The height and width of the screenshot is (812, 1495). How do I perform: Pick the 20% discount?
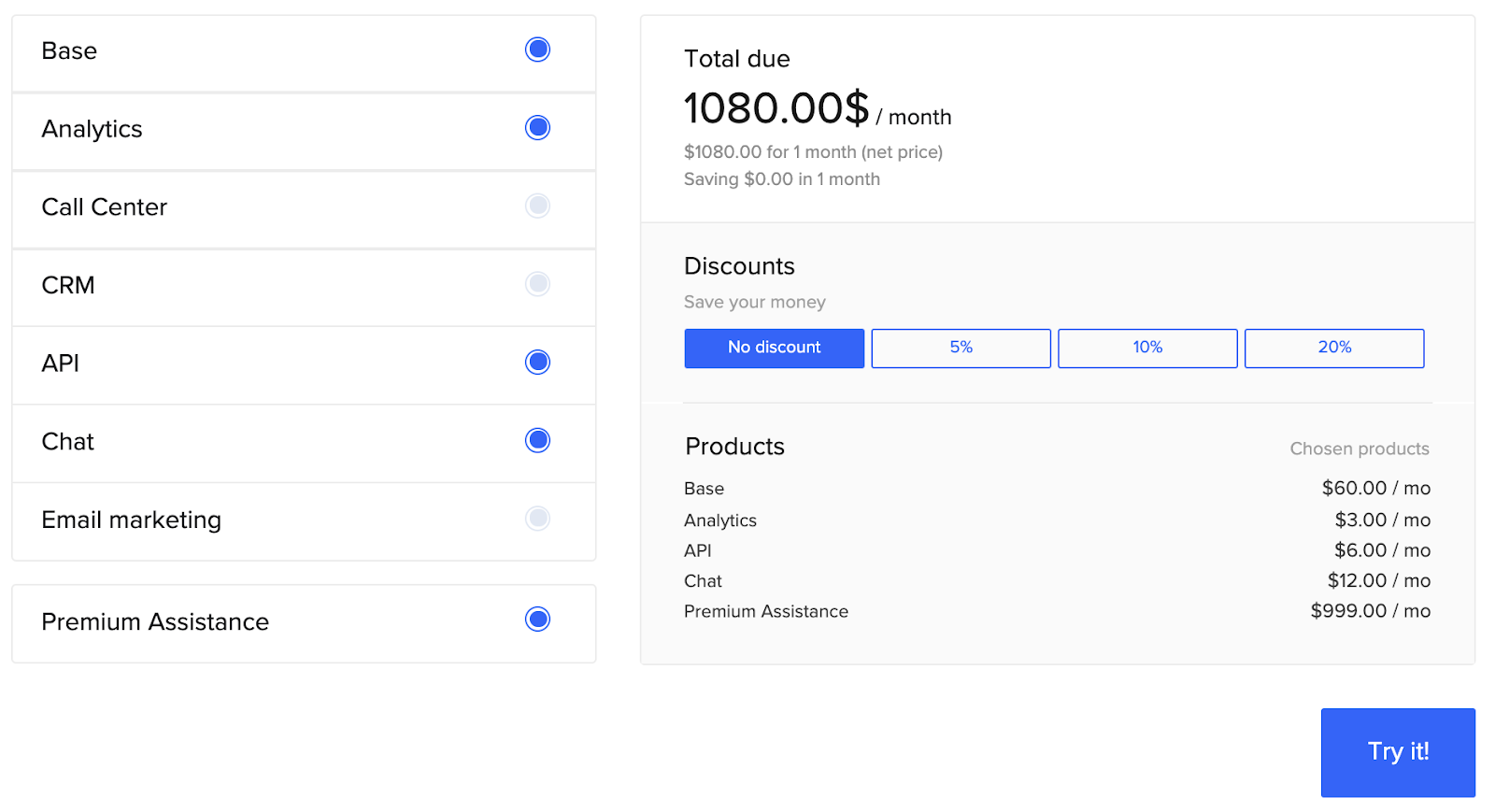point(1334,348)
